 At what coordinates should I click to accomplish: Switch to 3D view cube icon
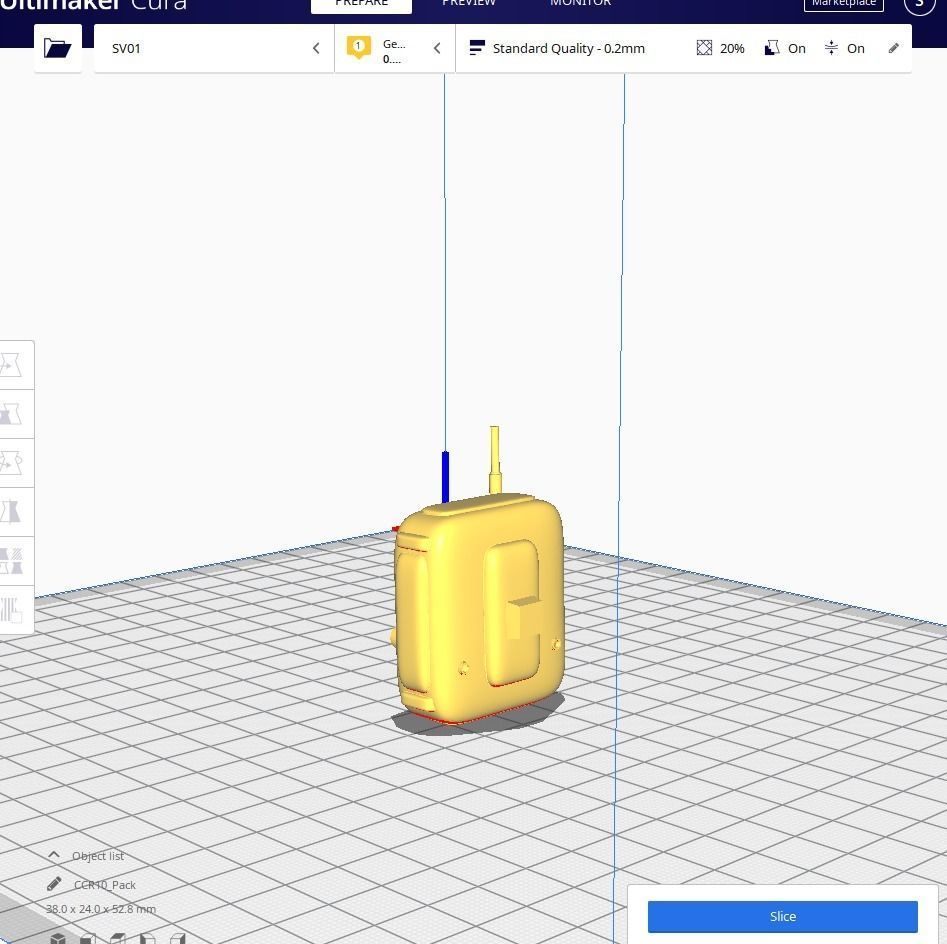58,938
